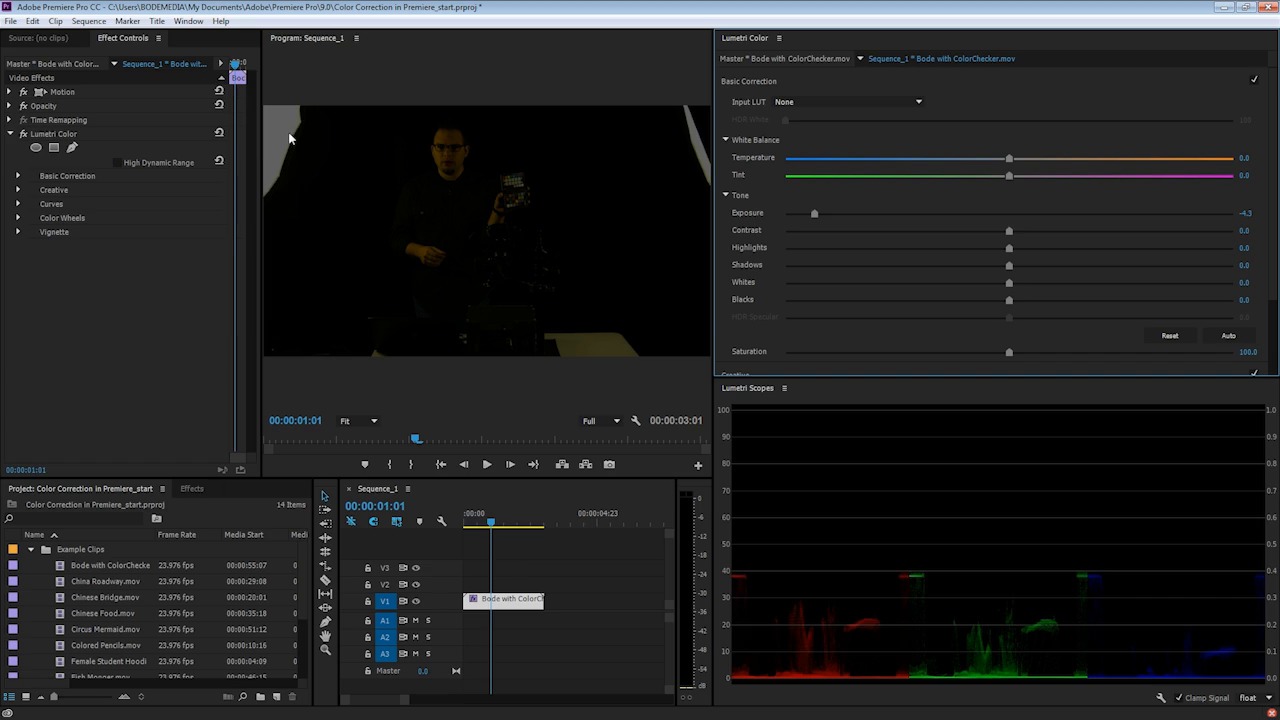Select free draw bezier mask pen
1280x720 pixels.
pyautogui.click(x=72, y=148)
